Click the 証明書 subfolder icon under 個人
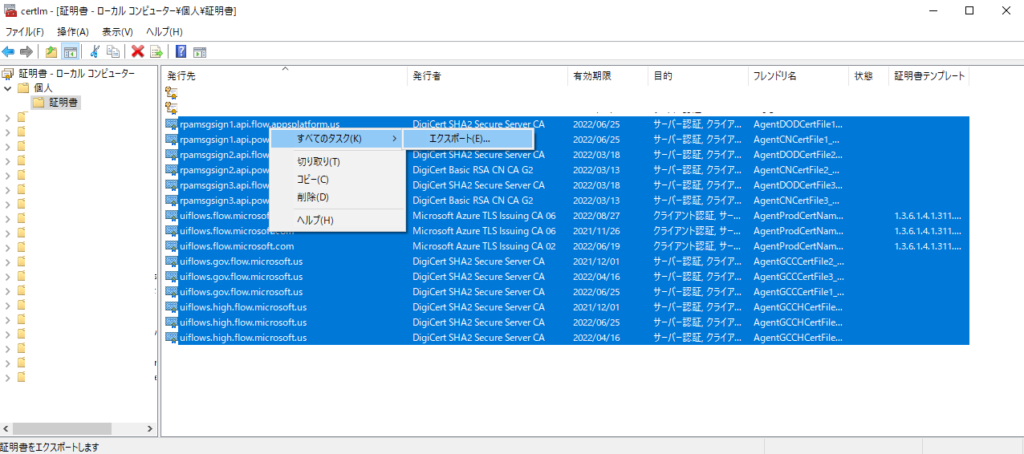 [39, 102]
